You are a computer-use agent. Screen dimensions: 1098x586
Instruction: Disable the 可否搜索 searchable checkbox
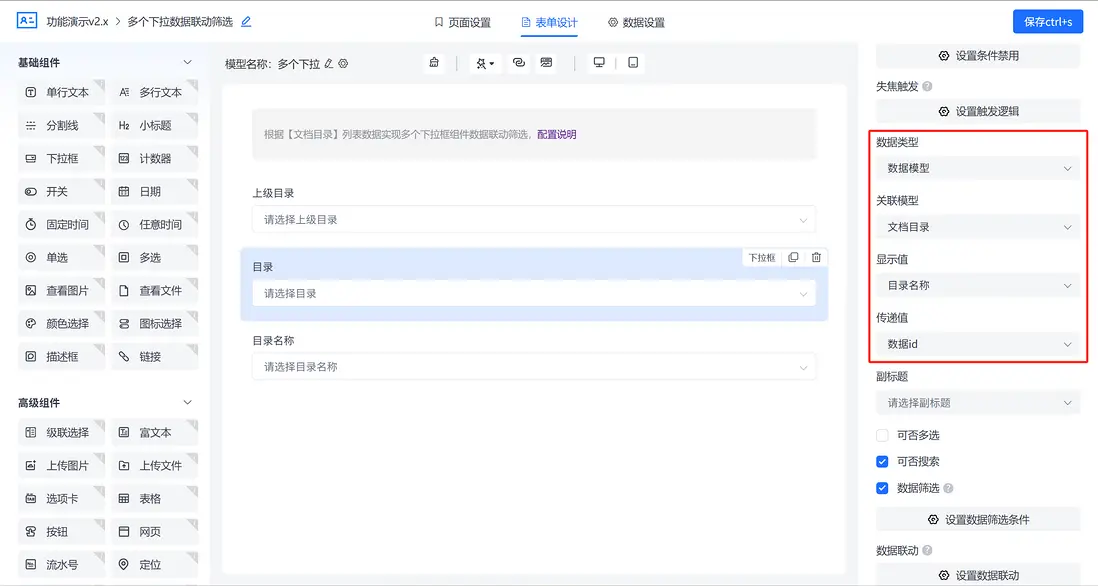pos(884,462)
